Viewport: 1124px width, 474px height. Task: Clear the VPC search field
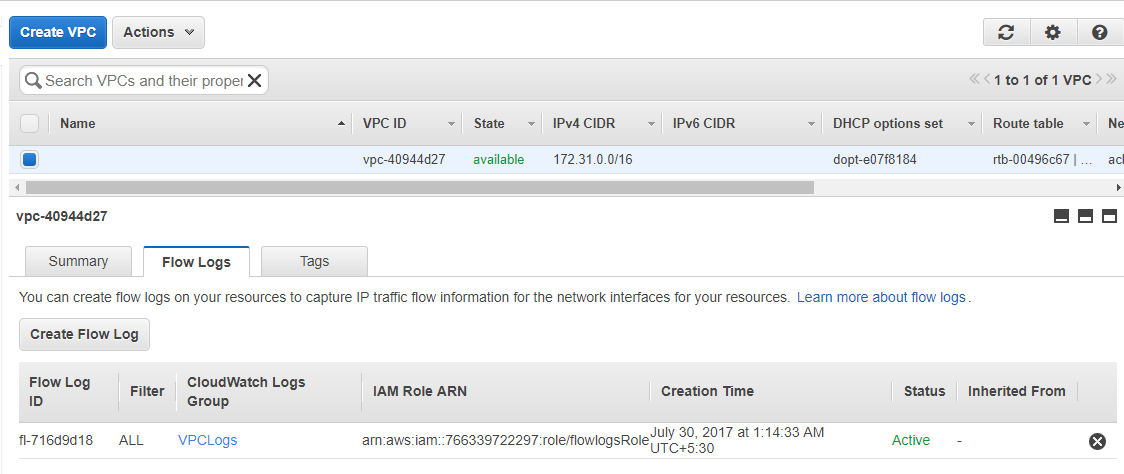(254, 80)
